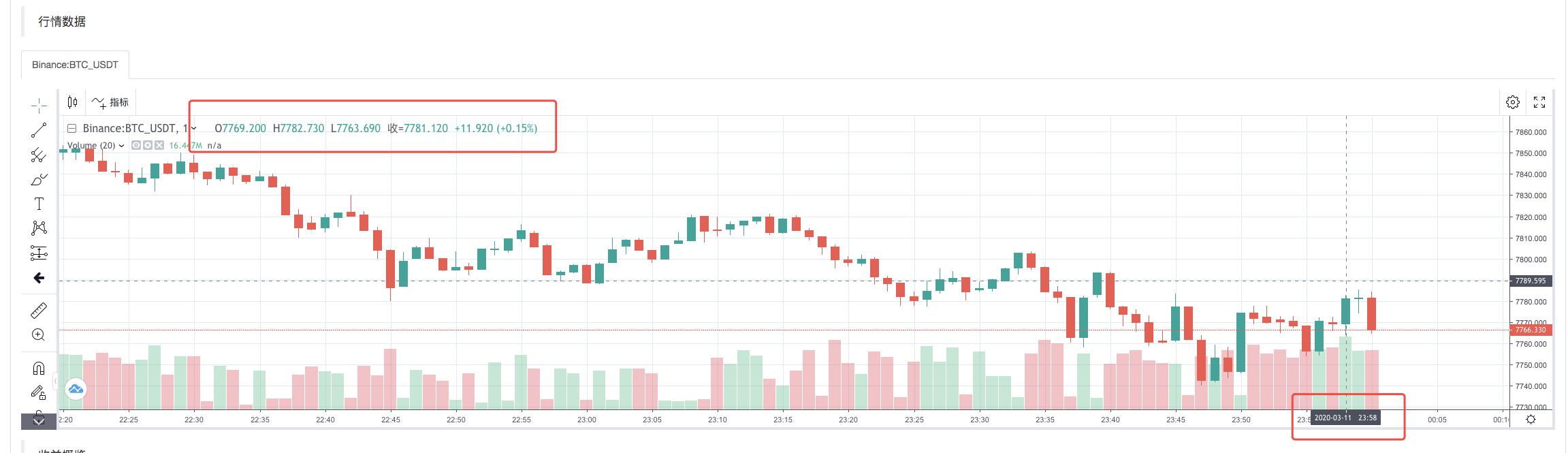The width and height of the screenshot is (1568, 453).
Task: Click the 指标 indicators button
Action: (110, 102)
